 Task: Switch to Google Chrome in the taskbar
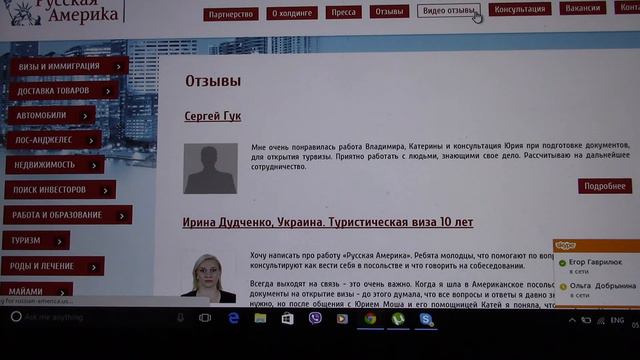point(370,318)
